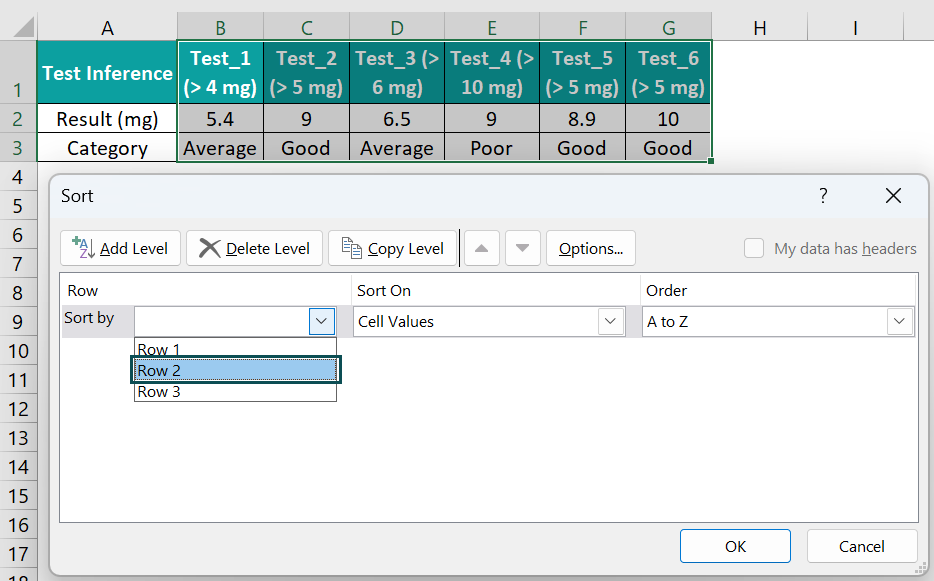Choose Row 2 in the dropdown list
This screenshot has width=934, height=581.
[x=235, y=370]
